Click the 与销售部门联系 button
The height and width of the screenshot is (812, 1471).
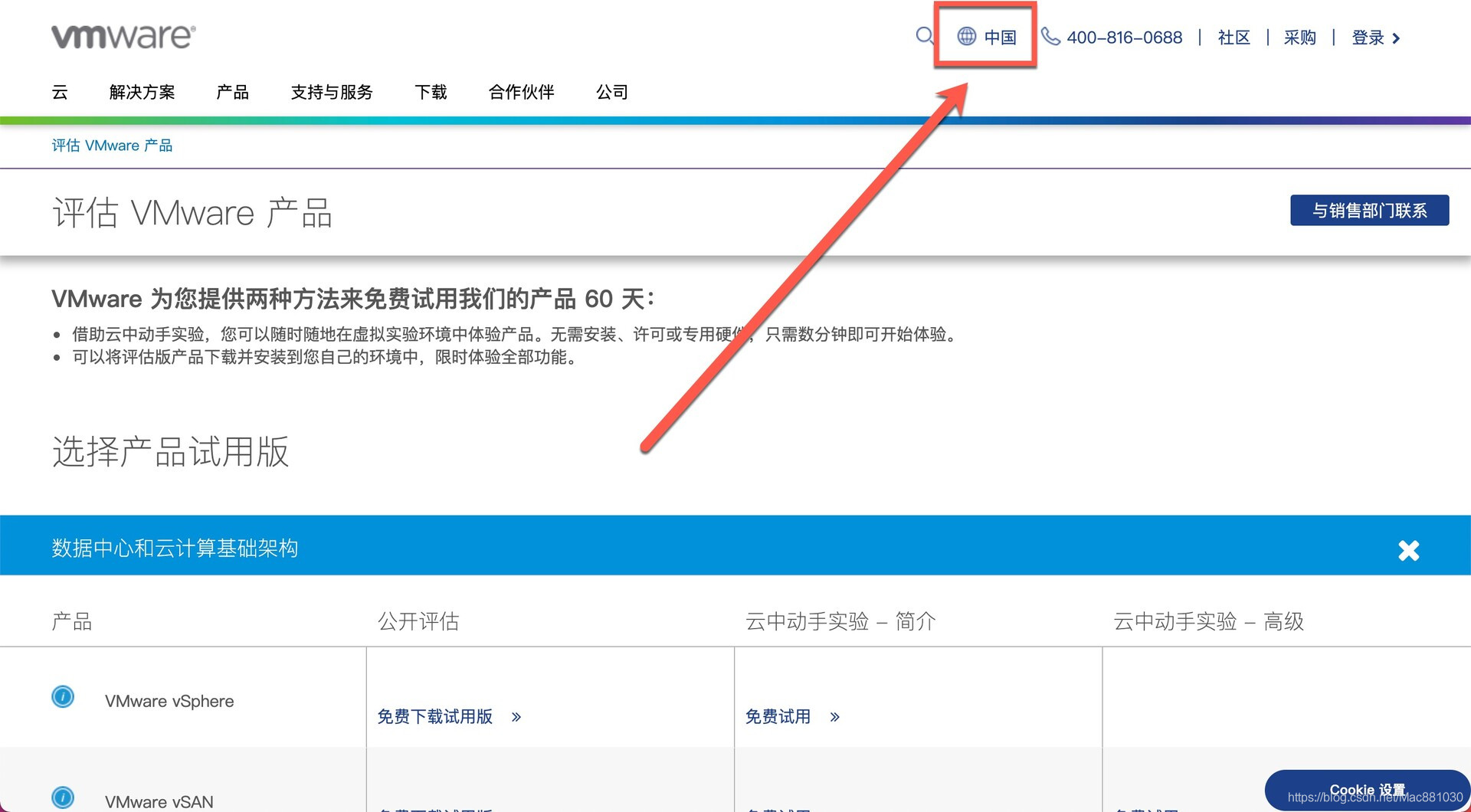click(1370, 210)
